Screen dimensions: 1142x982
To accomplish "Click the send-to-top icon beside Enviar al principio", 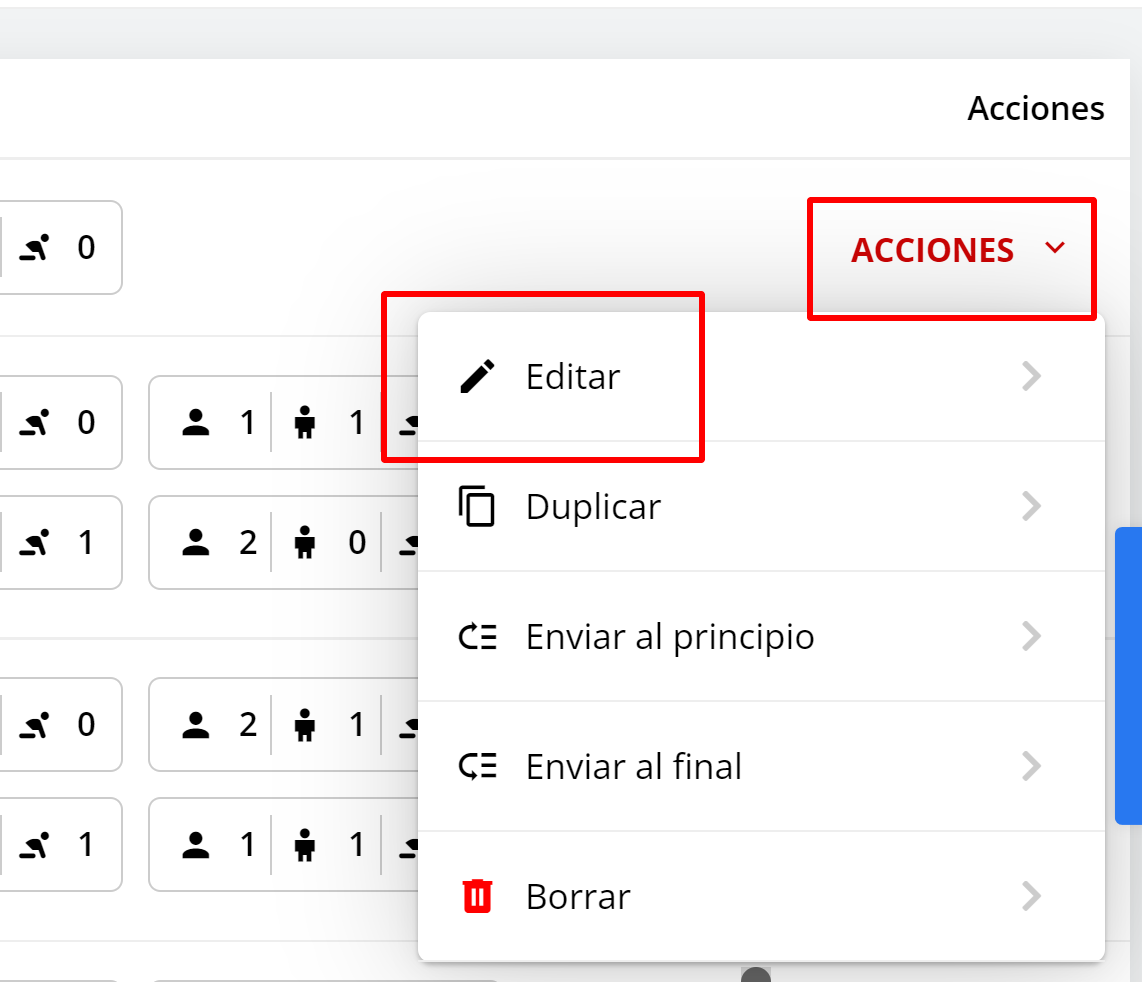I will 478,636.
